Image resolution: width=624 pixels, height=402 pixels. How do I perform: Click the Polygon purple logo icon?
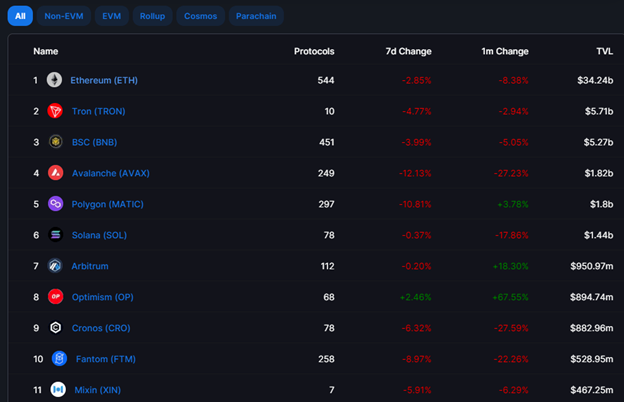point(56,204)
